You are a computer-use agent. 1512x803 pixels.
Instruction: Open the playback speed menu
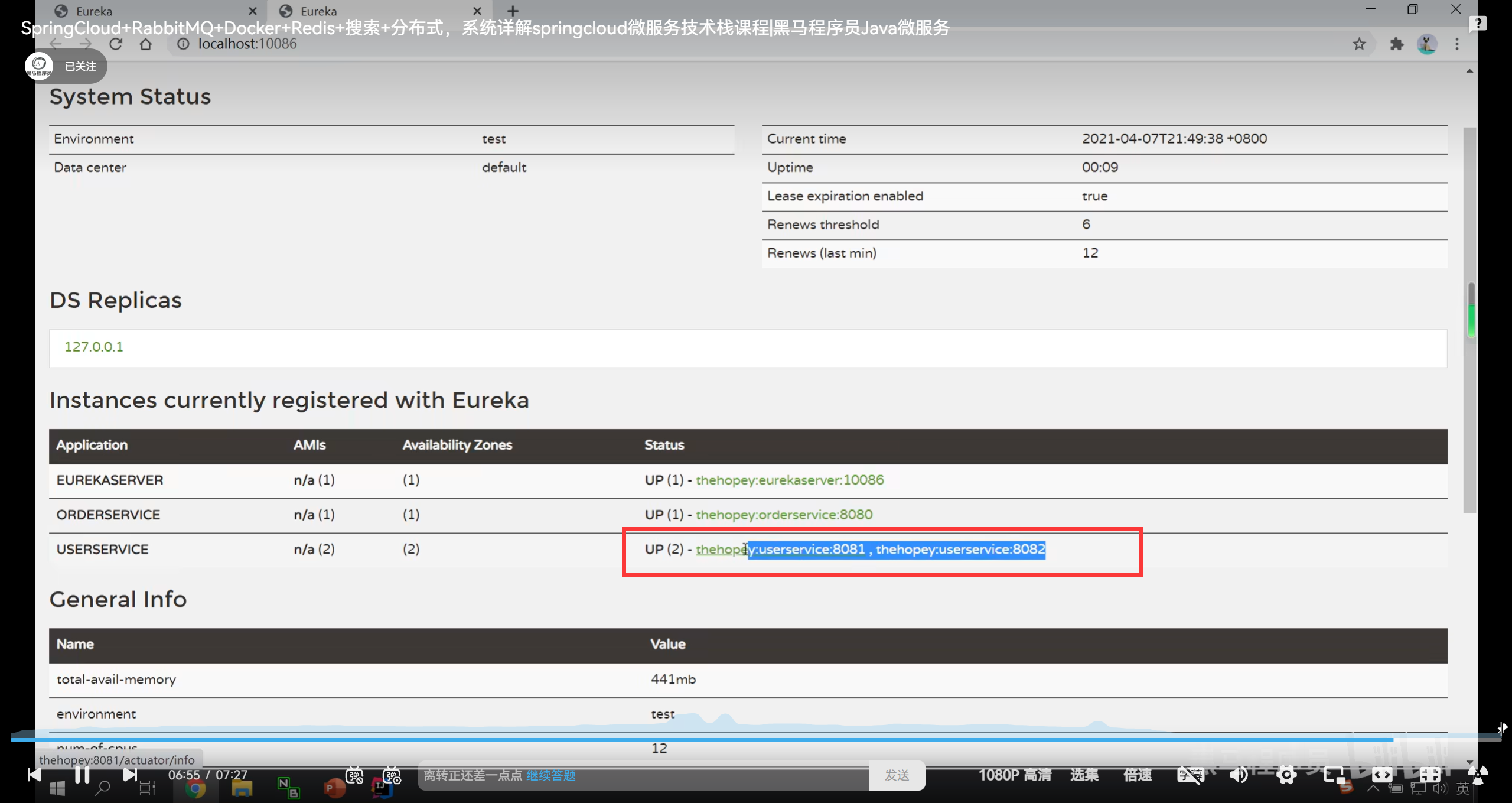[1137, 775]
